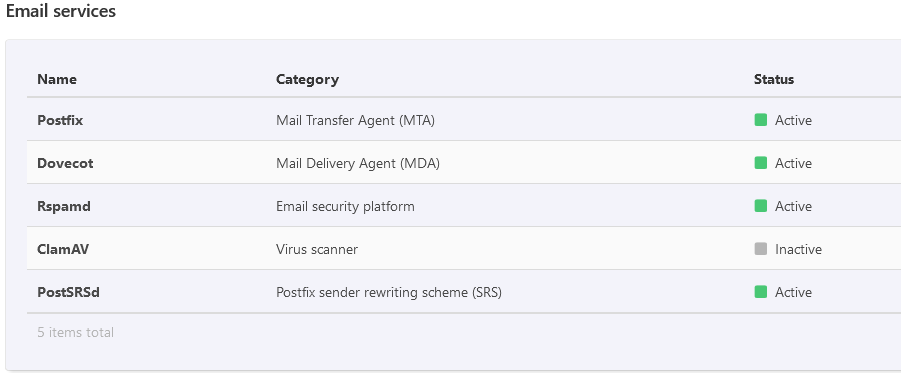Sort by the Category column header
Screen dimensions: 901x373
click(307, 79)
